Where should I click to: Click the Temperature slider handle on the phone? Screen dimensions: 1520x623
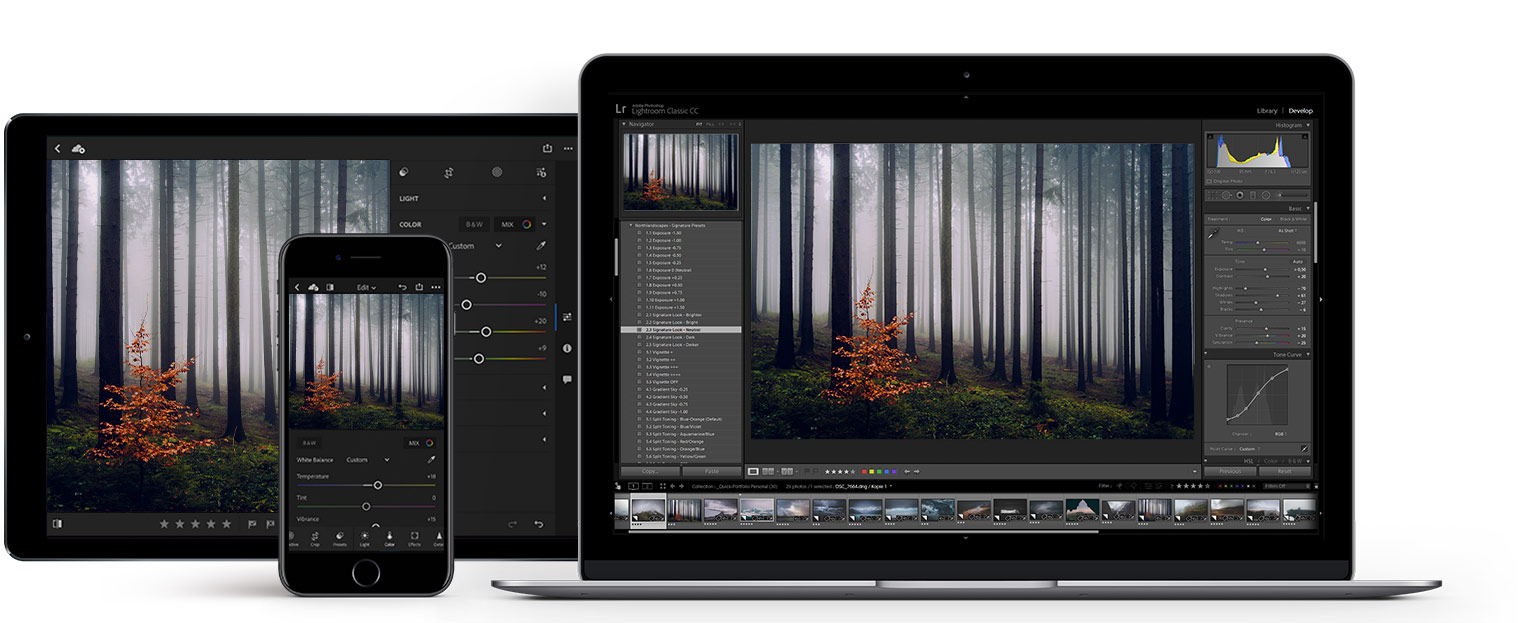coord(378,485)
